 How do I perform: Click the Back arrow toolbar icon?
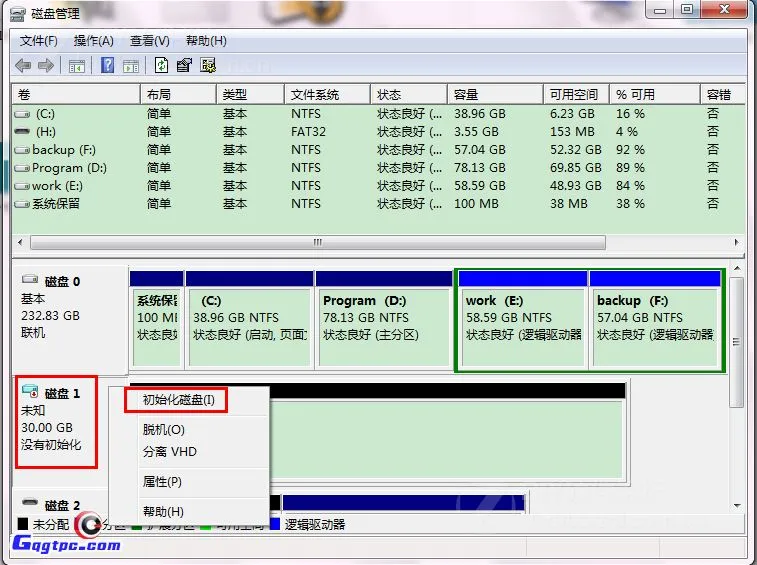pos(23,65)
